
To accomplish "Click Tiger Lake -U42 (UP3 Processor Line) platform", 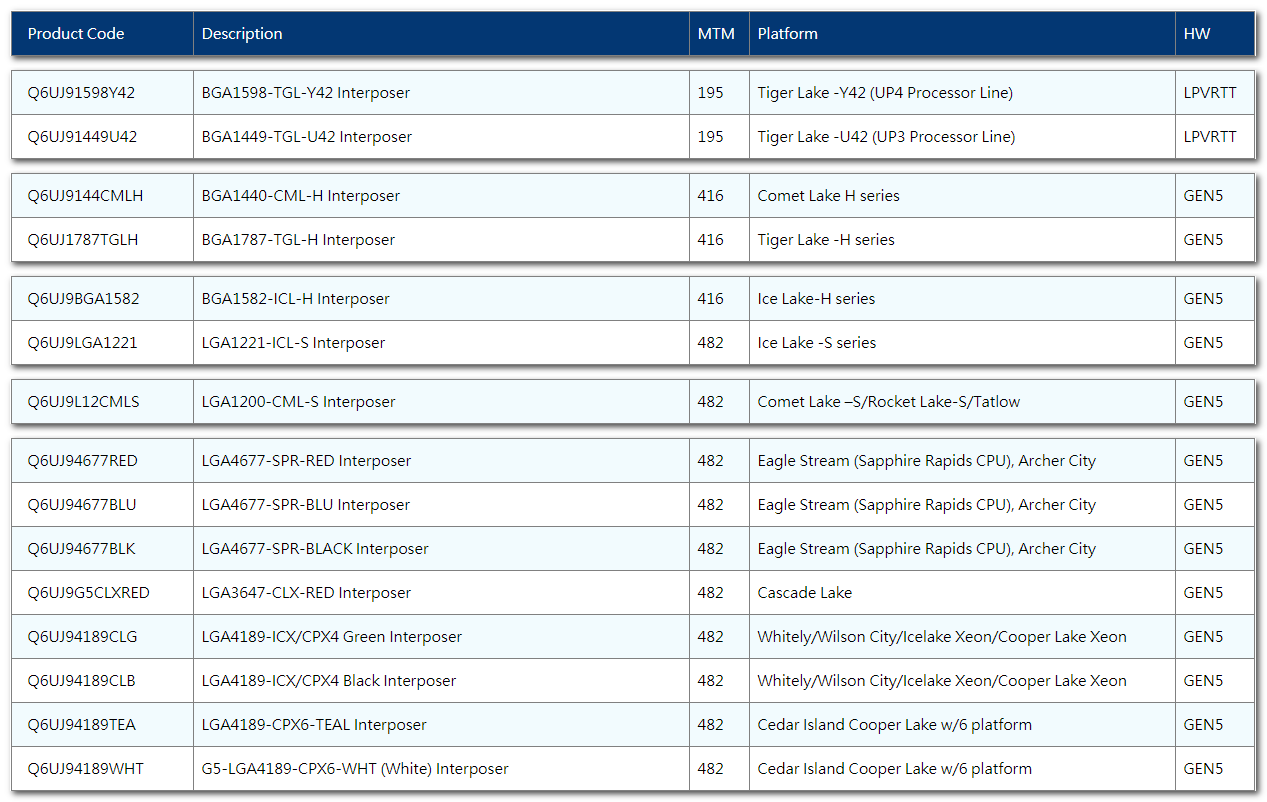I will pos(886,137).
